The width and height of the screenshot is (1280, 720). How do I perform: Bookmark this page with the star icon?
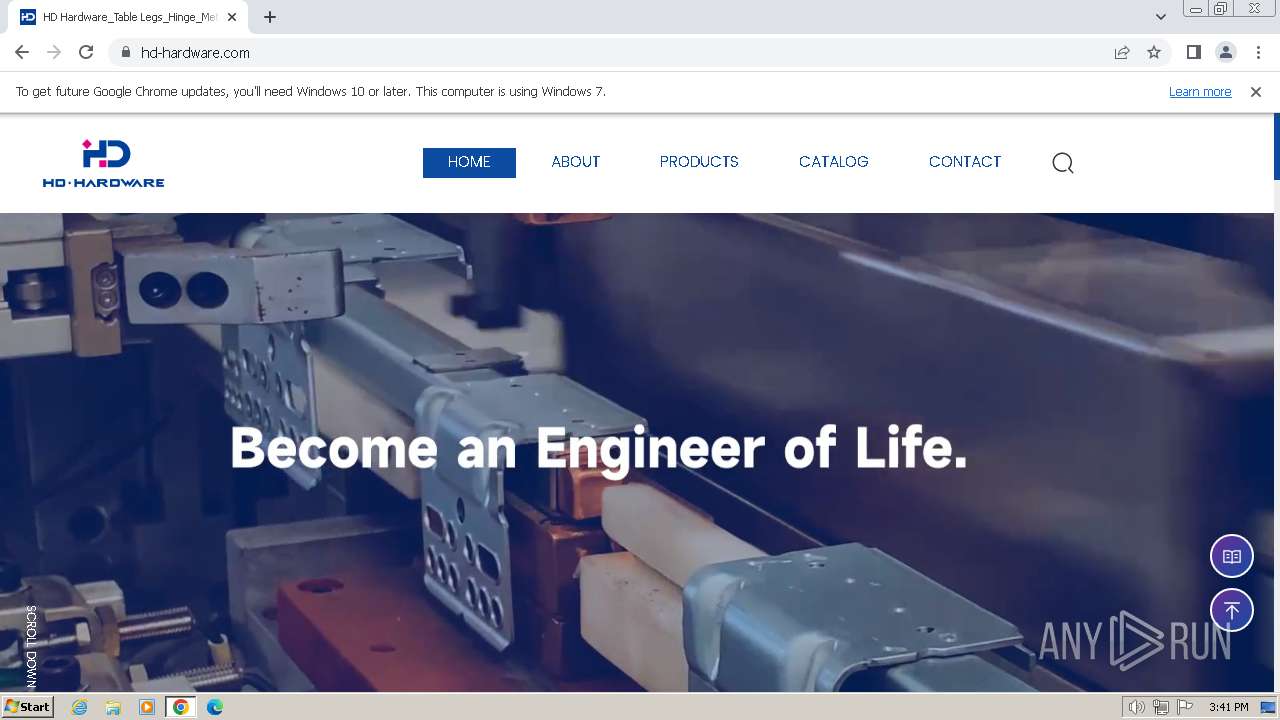[x=1154, y=53]
